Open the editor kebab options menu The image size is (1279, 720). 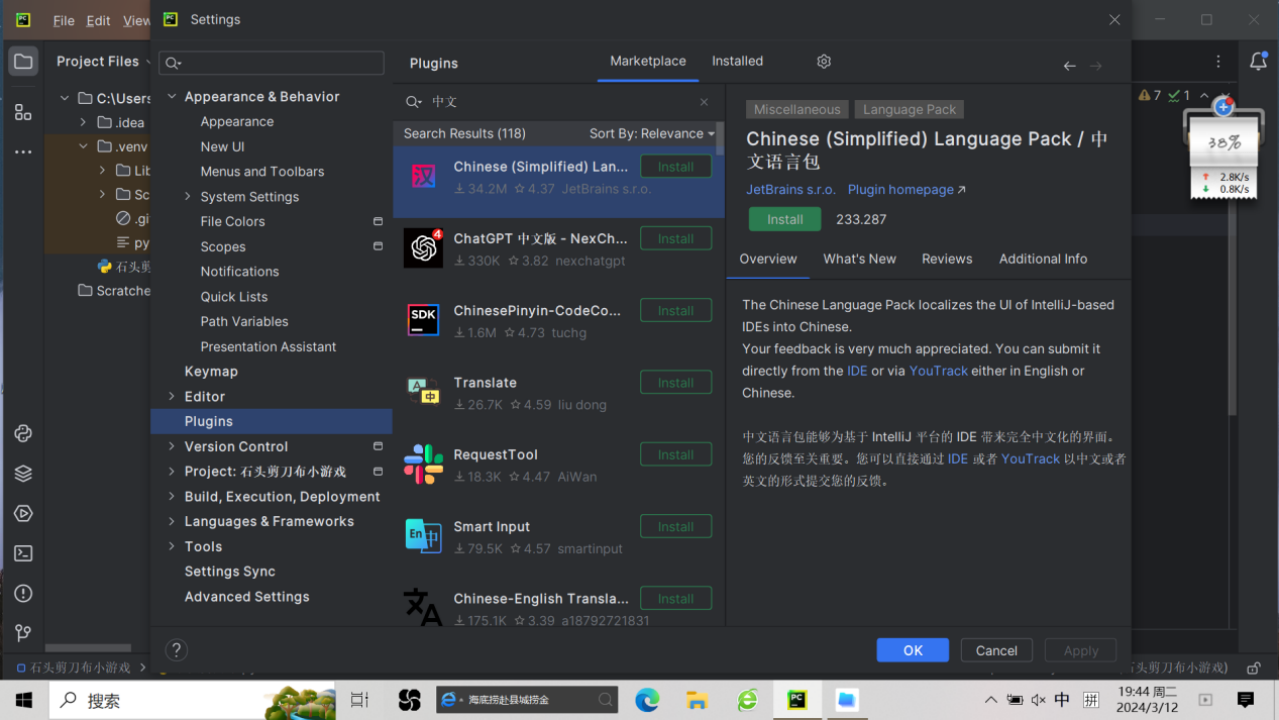[x=1218, y=61]
